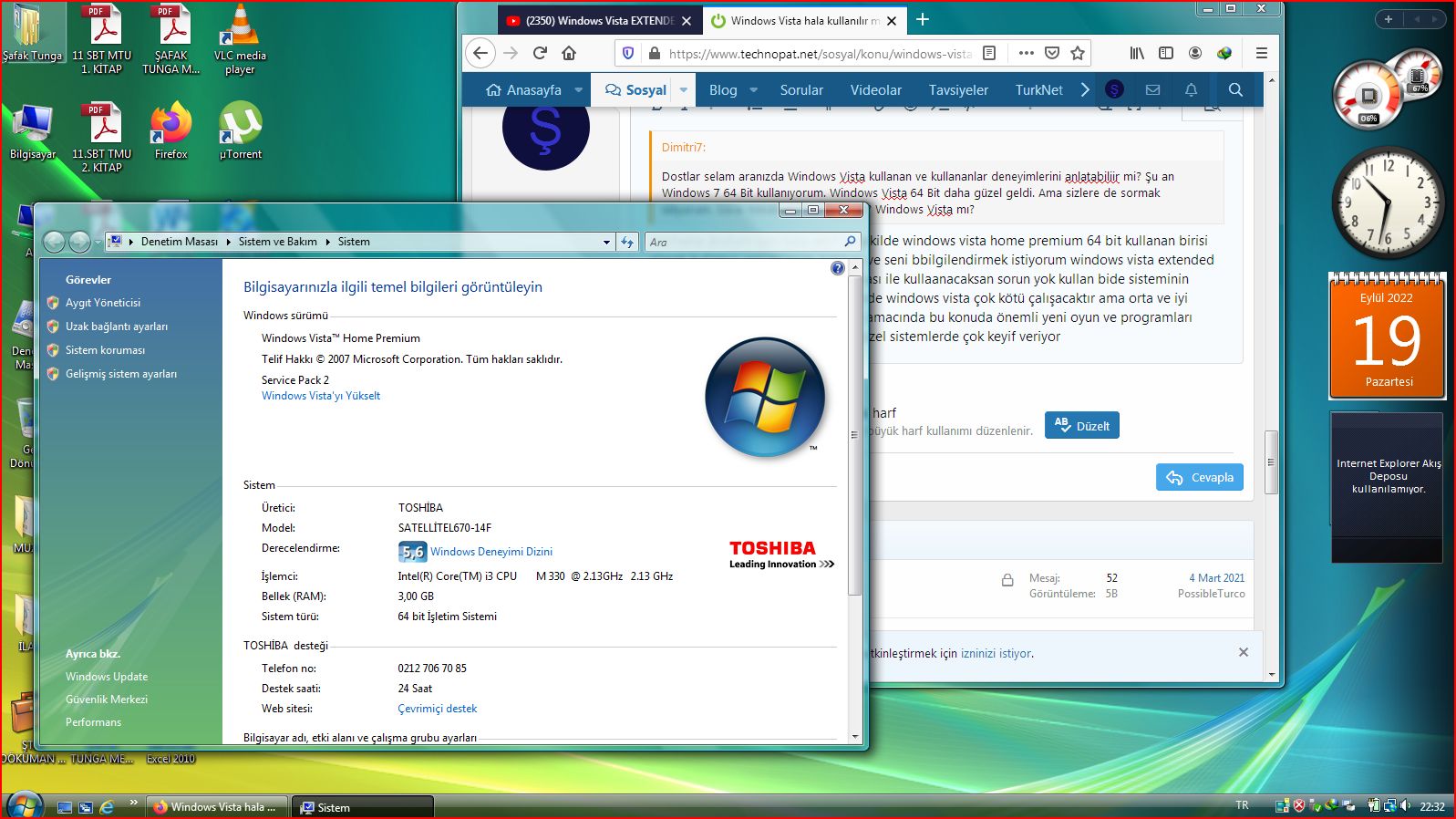
Task: Open a new Firefox tab
Action: click(x=923, y=20)
